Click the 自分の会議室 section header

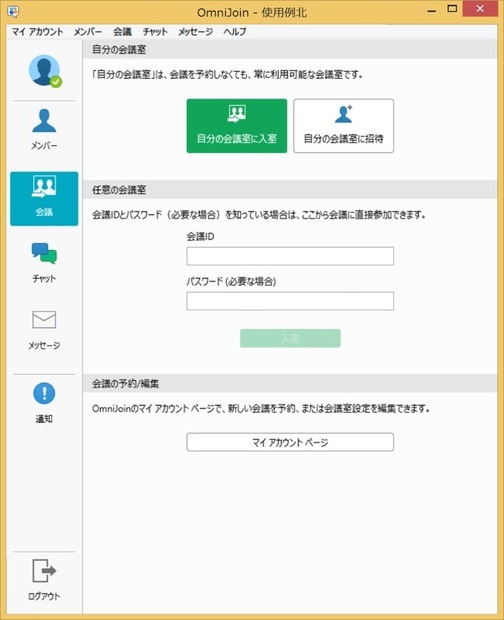(290, 49)
